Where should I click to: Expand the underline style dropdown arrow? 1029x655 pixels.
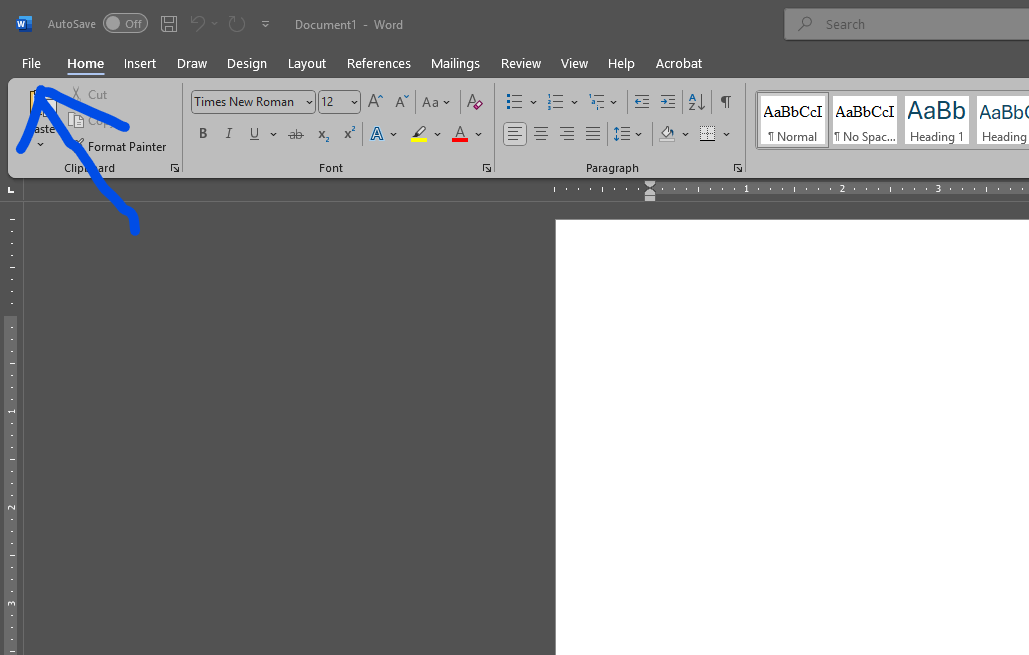[273, 135]
